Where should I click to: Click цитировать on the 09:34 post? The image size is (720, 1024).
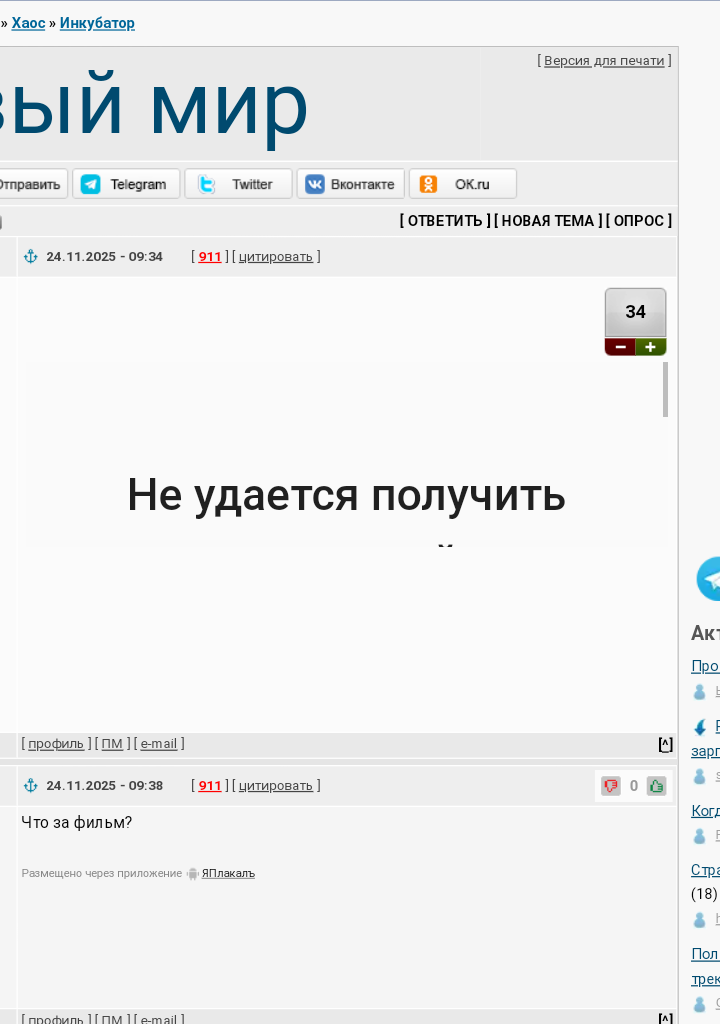coord(276,257)
